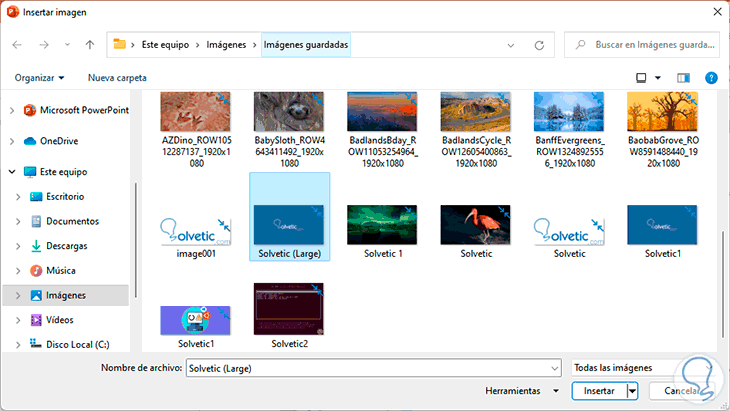Click the search box in Imágenes guardadas
Viewport: 730px width, 411px height.
click(x=642, y=45)
